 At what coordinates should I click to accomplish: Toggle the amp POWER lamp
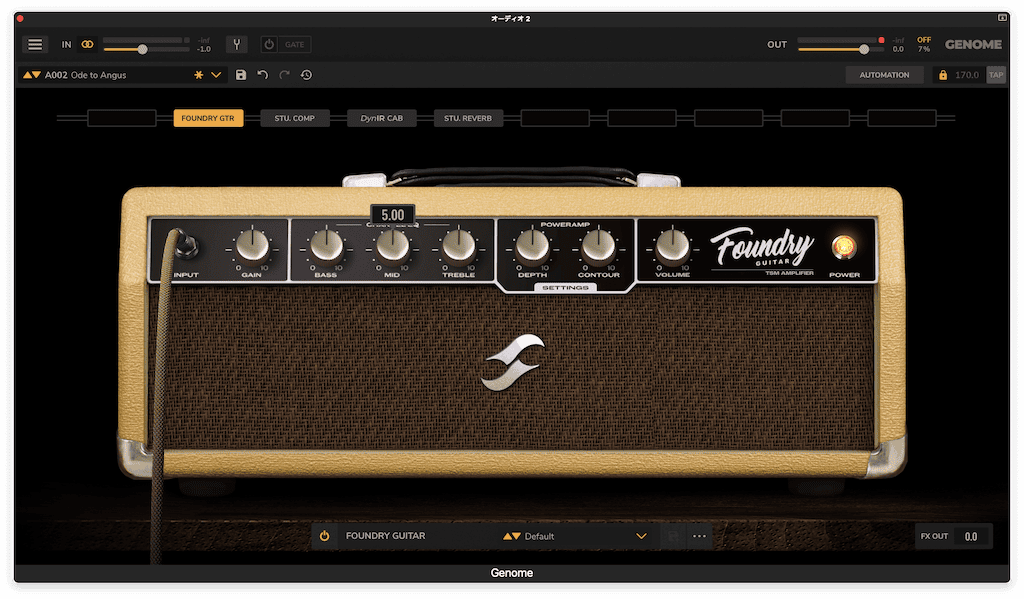click(x=844, y=246)
